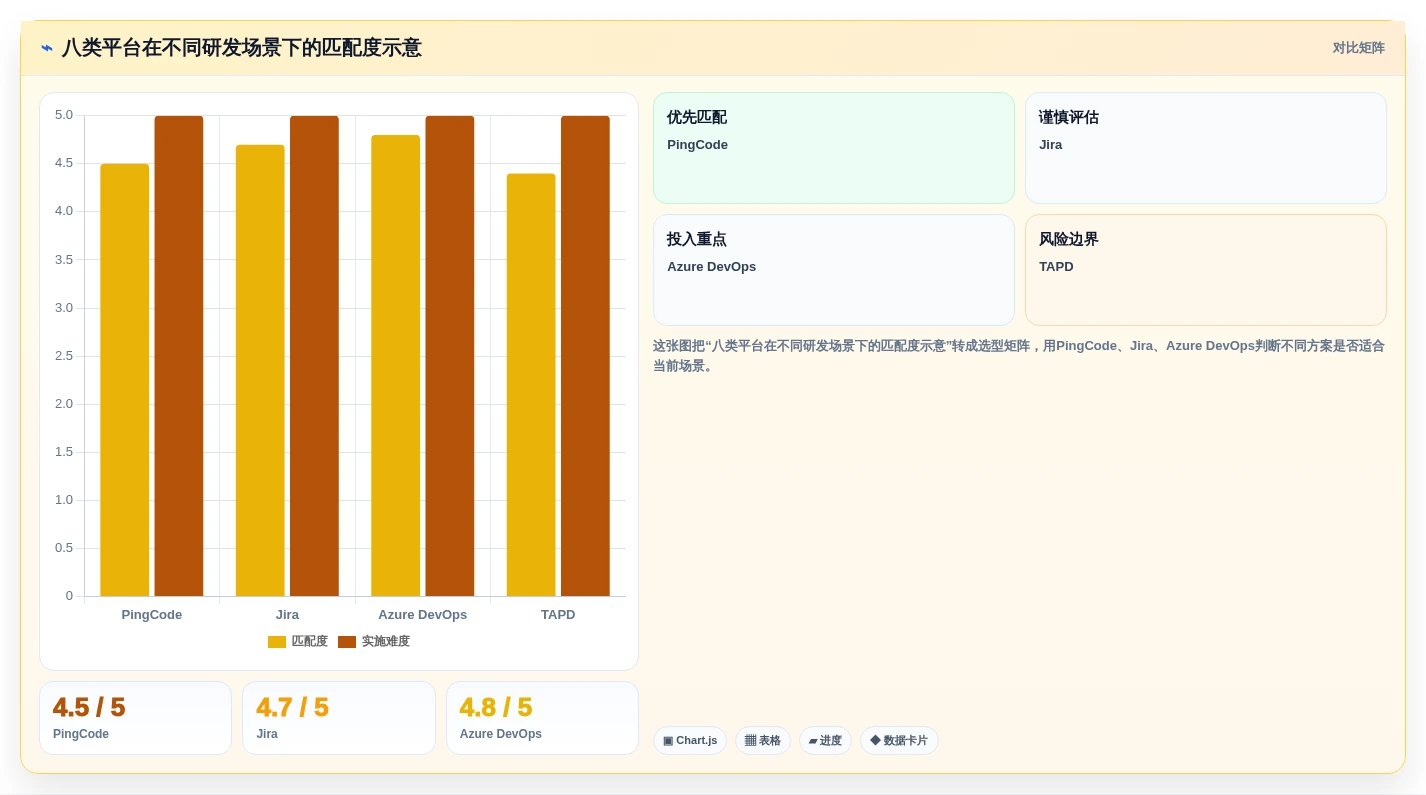Click the TAPD x-axis label
The height and width of the screenshot is (795, 1426).
(558, 615)
